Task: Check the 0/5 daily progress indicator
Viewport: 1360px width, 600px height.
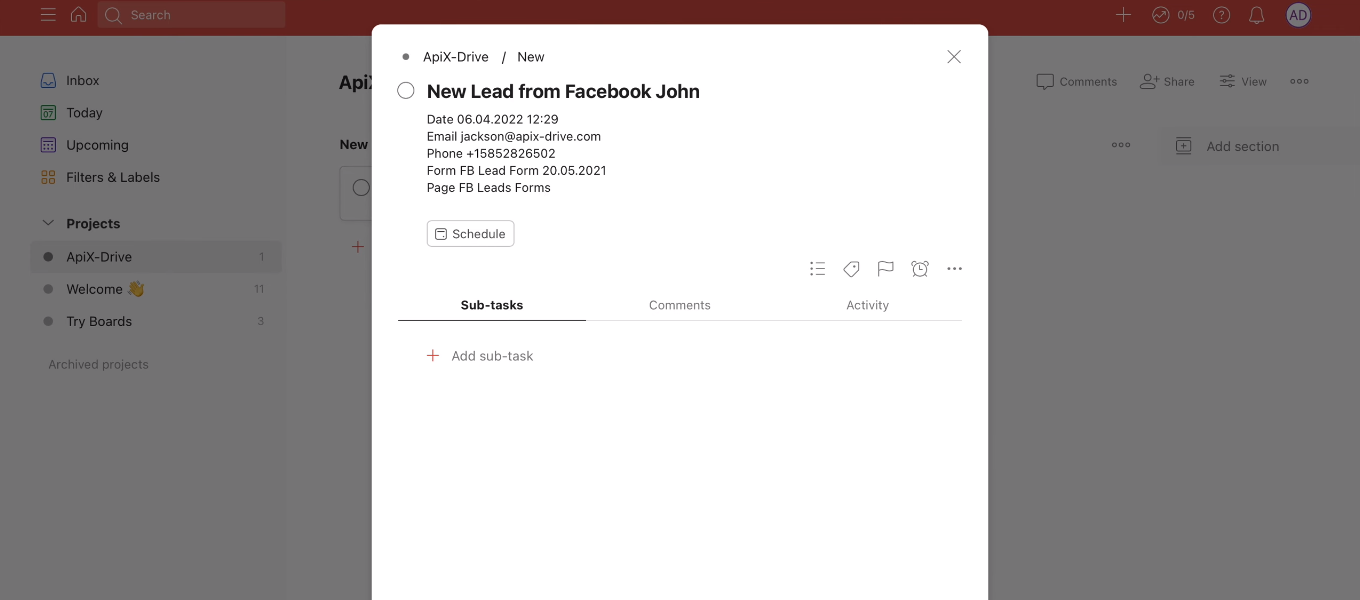Action: [1172, 15]
